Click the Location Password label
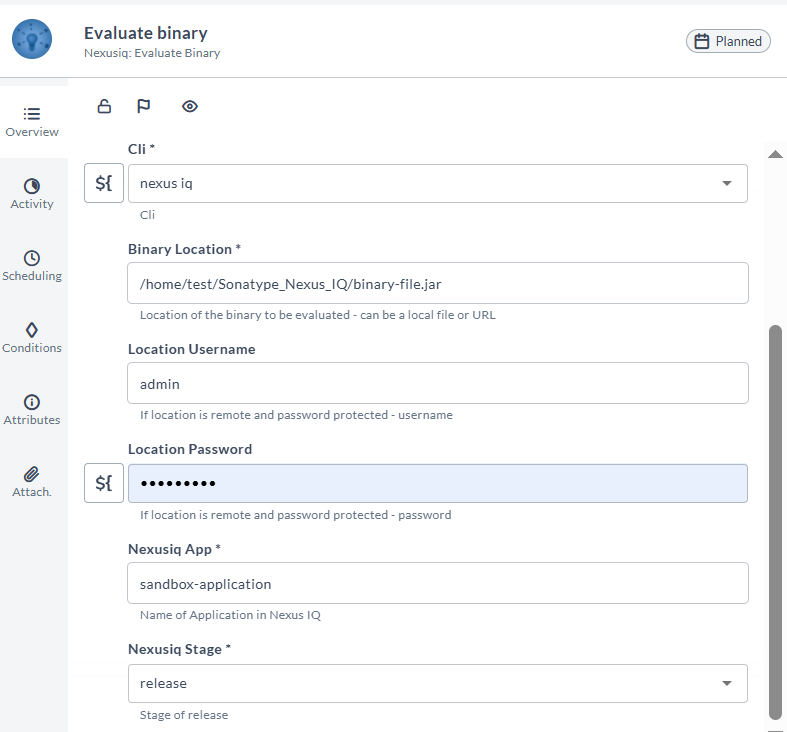Viewport: 787px width, 732px height. tap(190, 449)
